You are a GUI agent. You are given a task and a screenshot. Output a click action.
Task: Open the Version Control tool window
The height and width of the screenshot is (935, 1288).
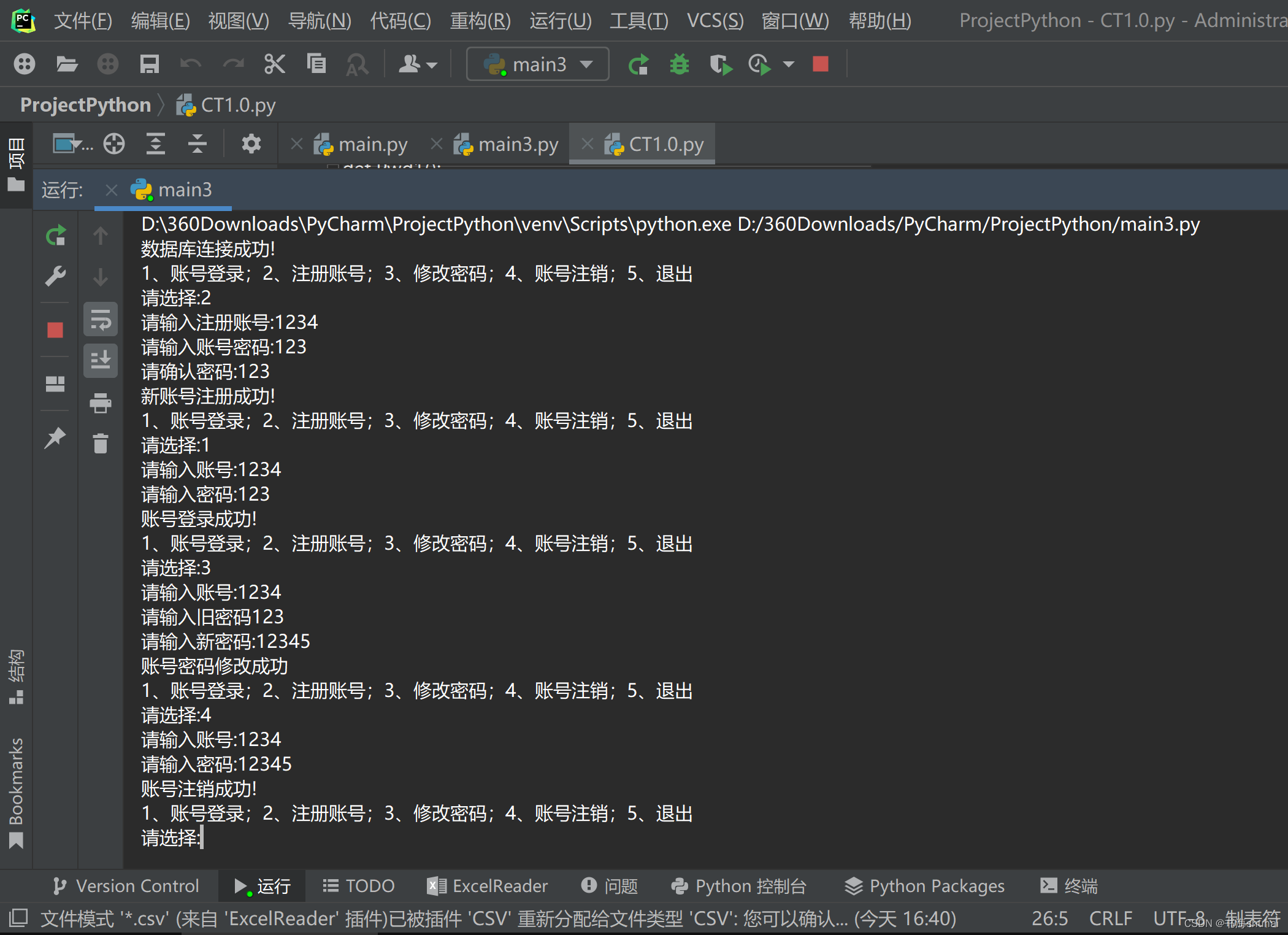[126, 886]
